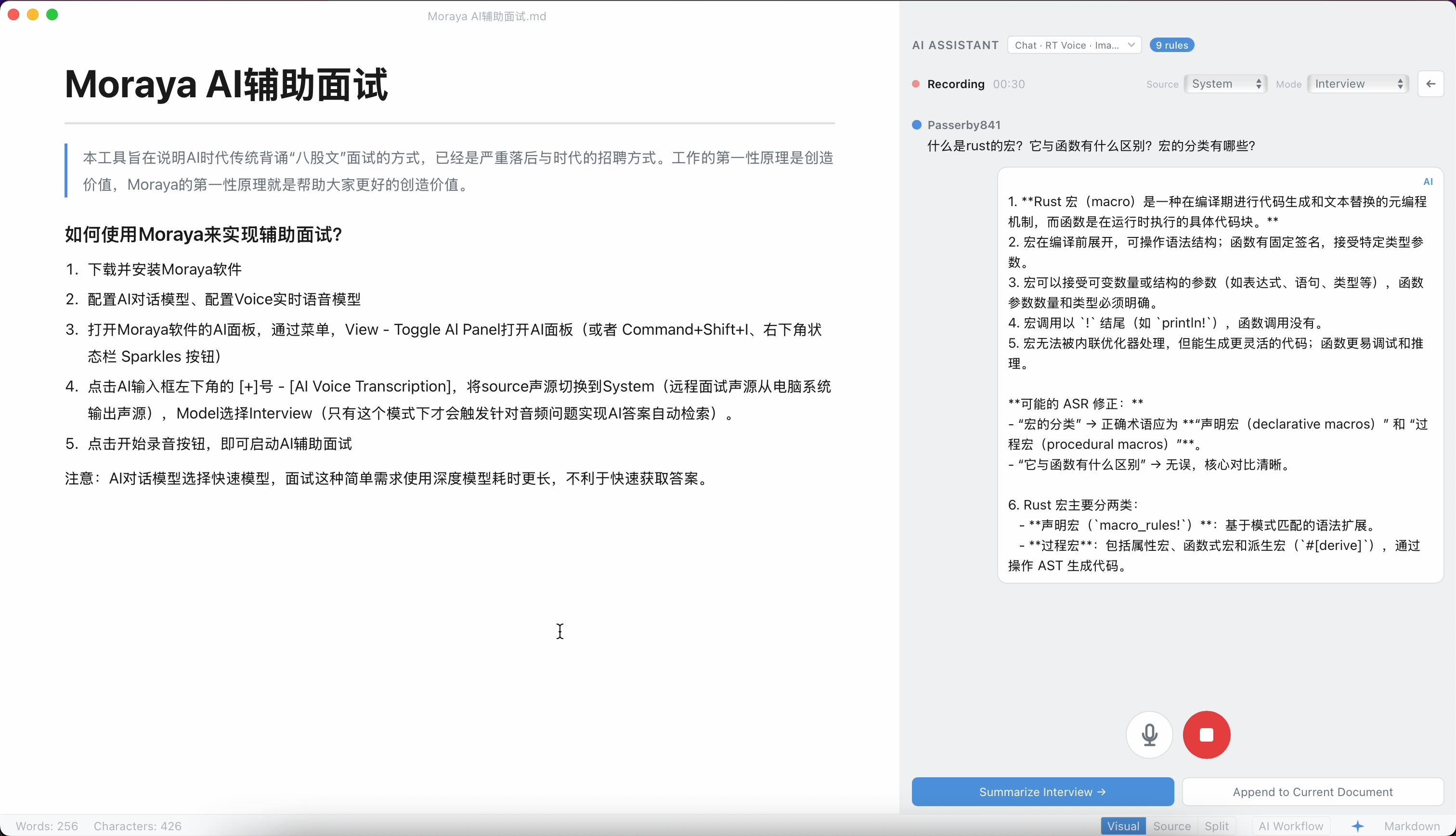The image size is (1456, 836).
Task: Switch to Split editor mode
Action: 1216,826
